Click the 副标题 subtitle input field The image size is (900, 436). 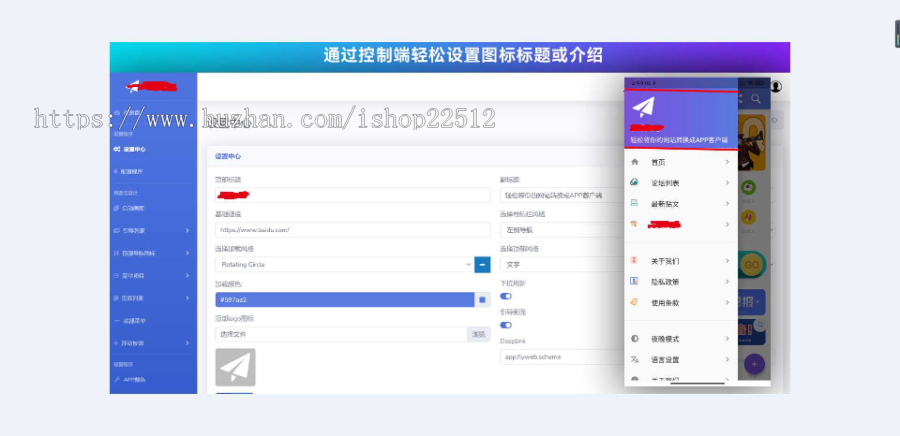[x=561, y=195]
